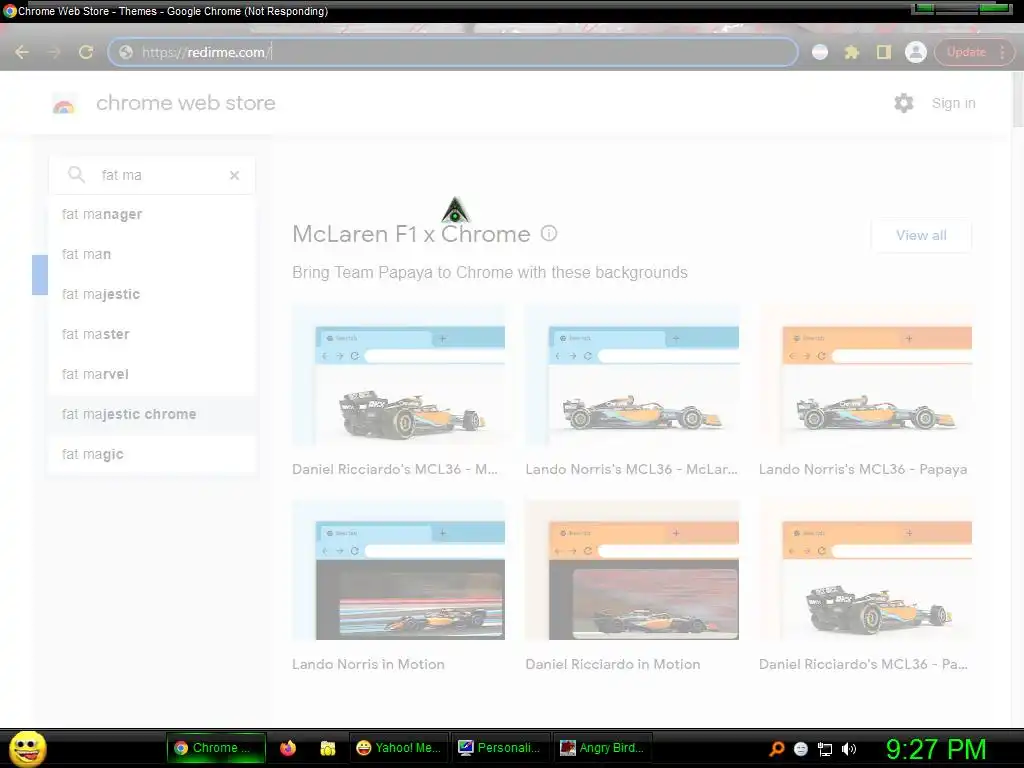Go back with the browser back arrow
Viewport: 1024px width, 768px height.
click(x=22, y=52)
